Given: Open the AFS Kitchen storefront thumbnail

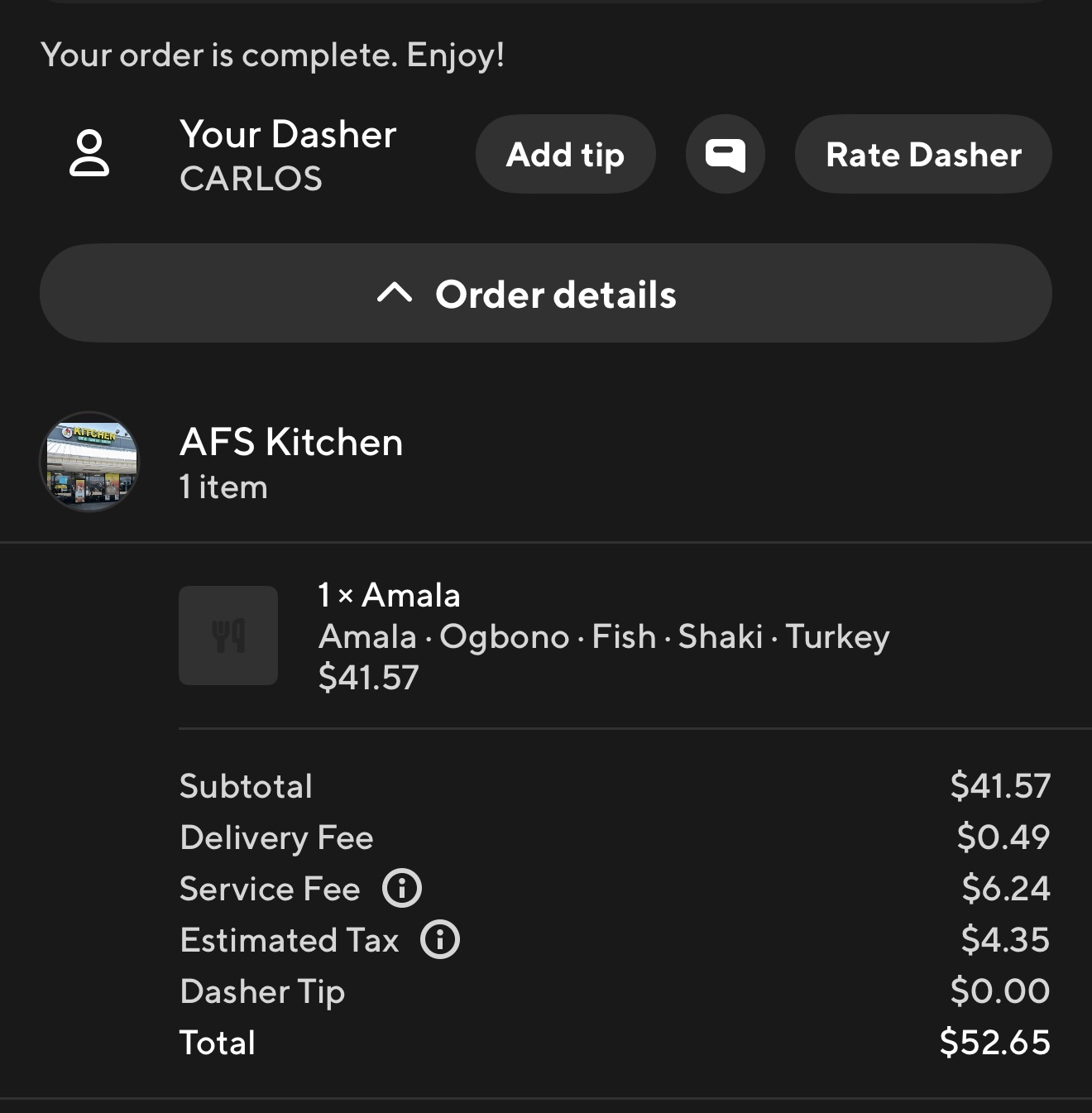Looking at the screenshot, I should pos(89,462).
